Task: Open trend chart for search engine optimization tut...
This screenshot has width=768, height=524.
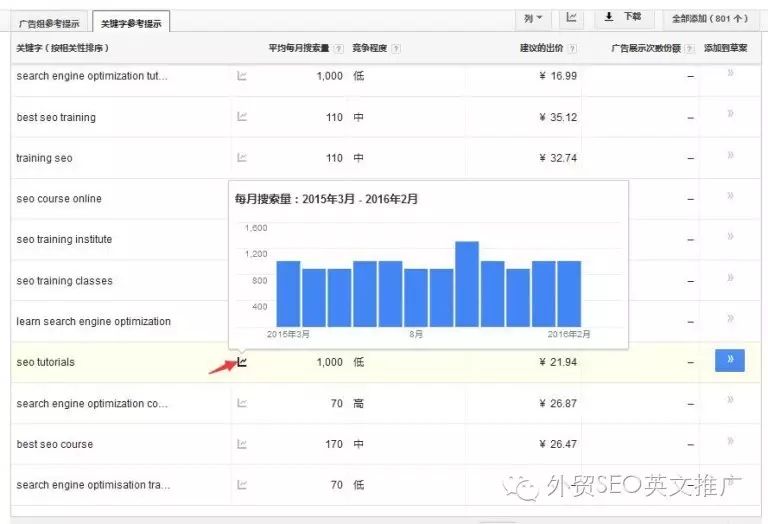Action: click(241, 76)
